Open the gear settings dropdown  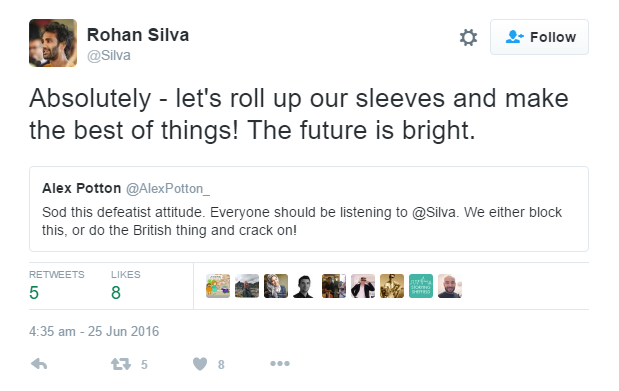(x=469, y=38)
